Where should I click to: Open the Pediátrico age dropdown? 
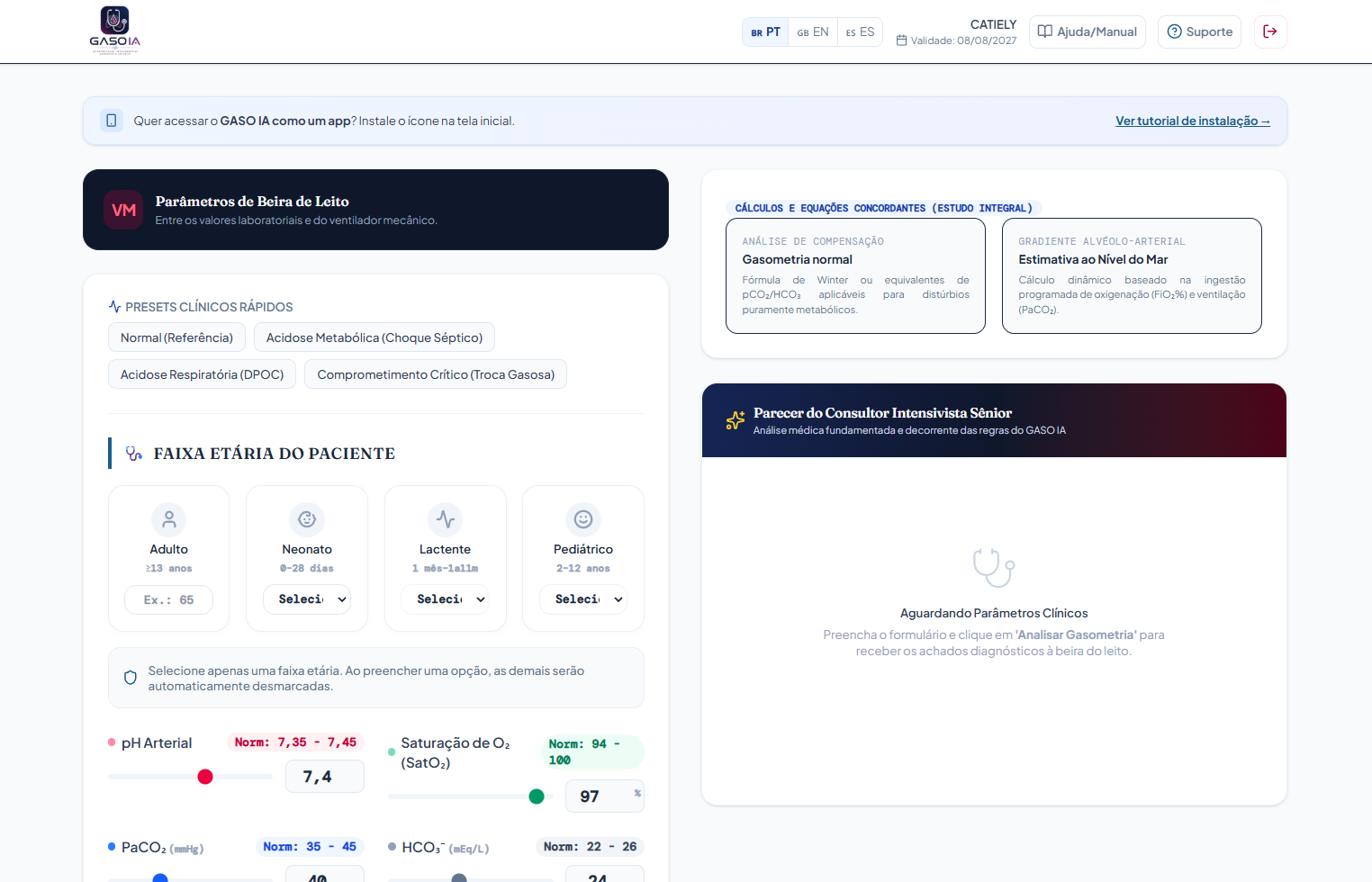pyautogui.click(x=583, y=599)
